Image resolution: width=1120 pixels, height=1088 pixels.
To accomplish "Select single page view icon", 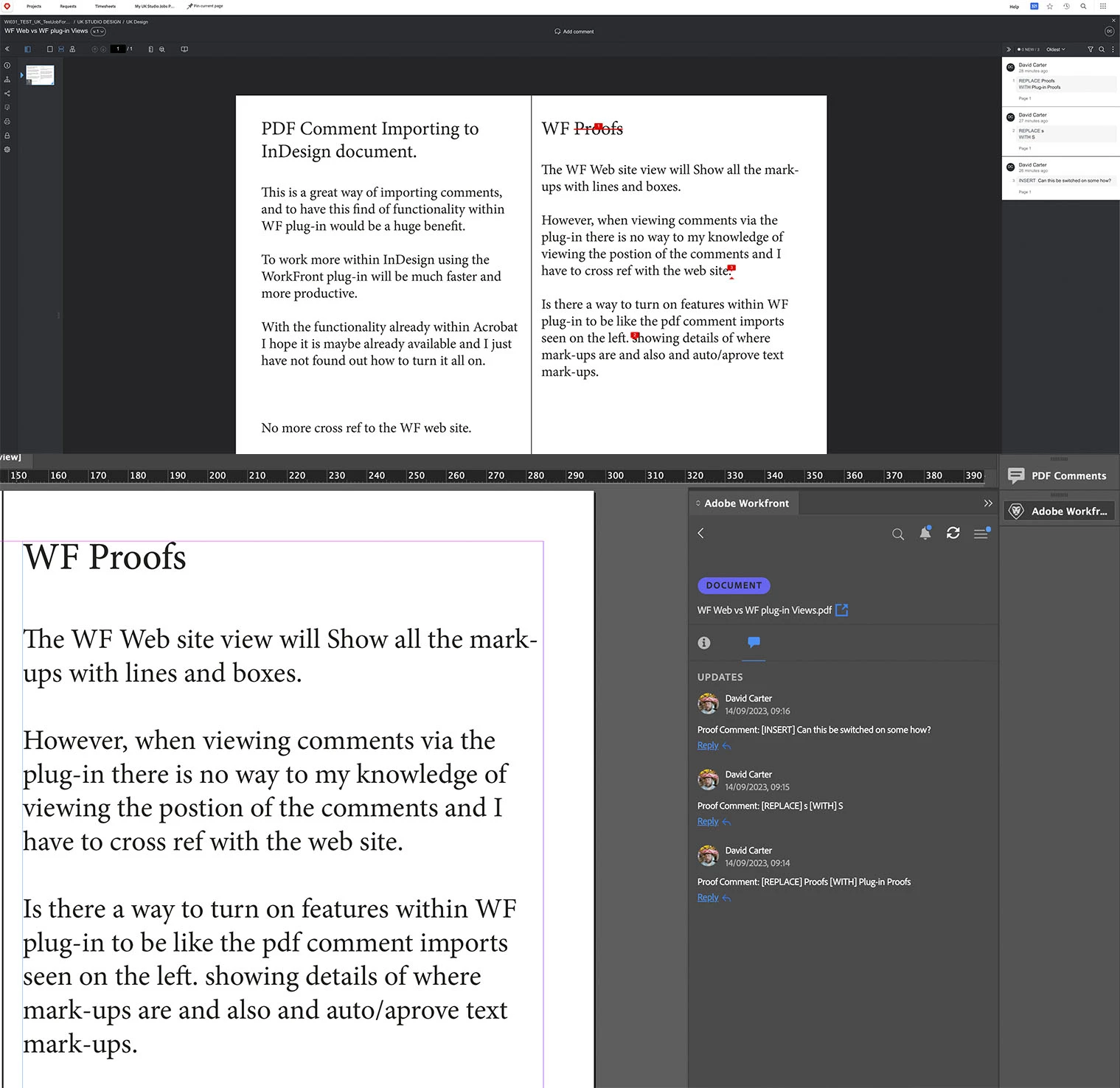I will click(x=50, y=49).
